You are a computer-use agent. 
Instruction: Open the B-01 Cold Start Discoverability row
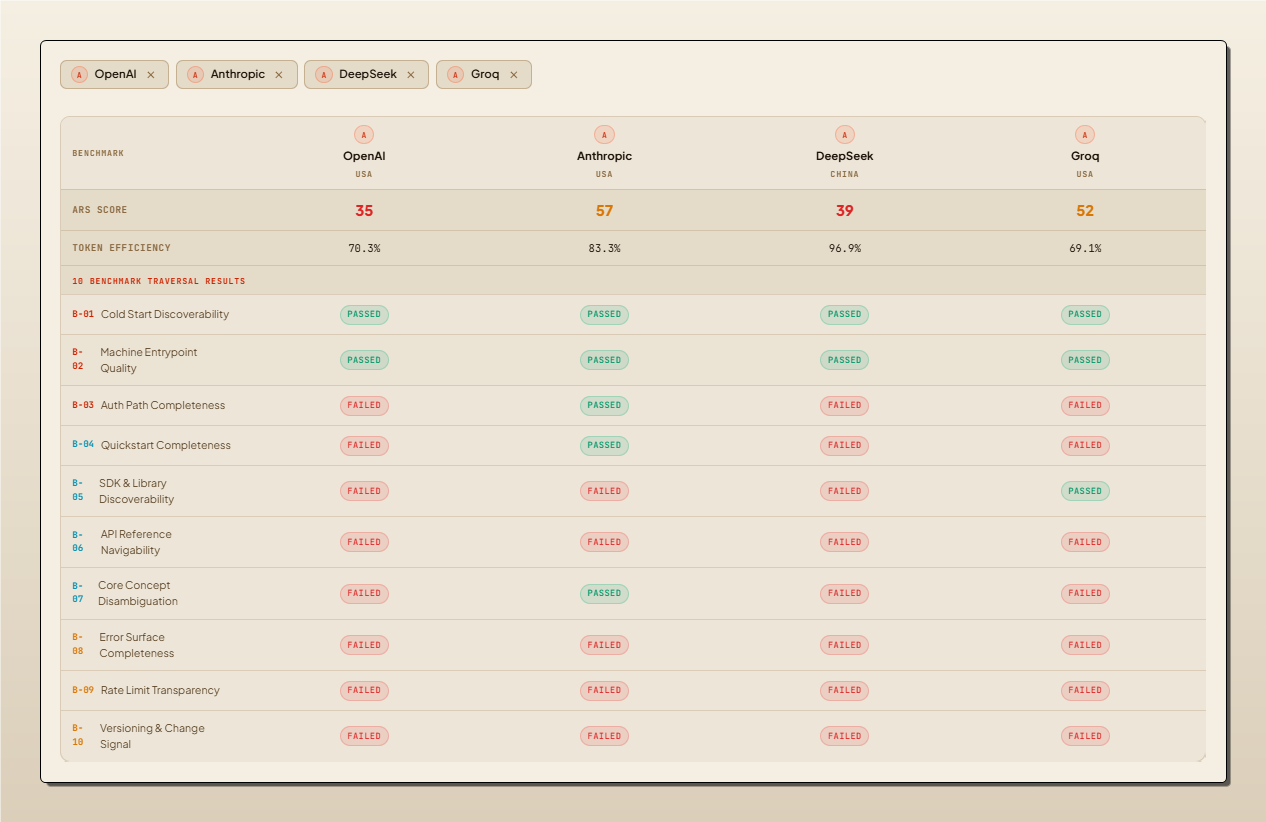(633, 314)
